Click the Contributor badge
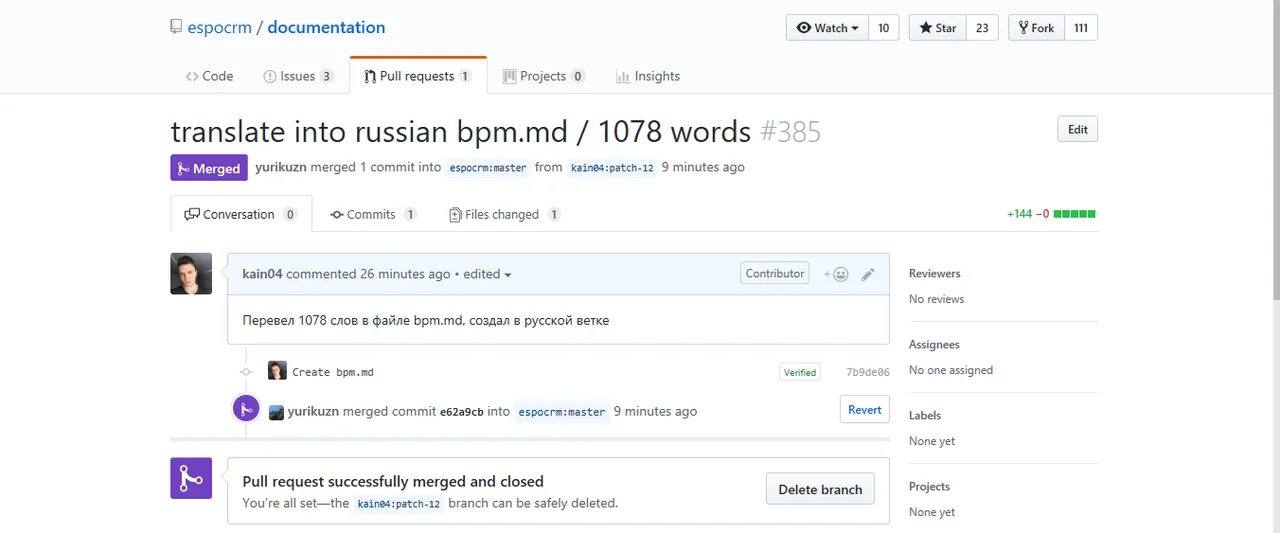This screenshot has width=1280, height=533. (775, 273)
